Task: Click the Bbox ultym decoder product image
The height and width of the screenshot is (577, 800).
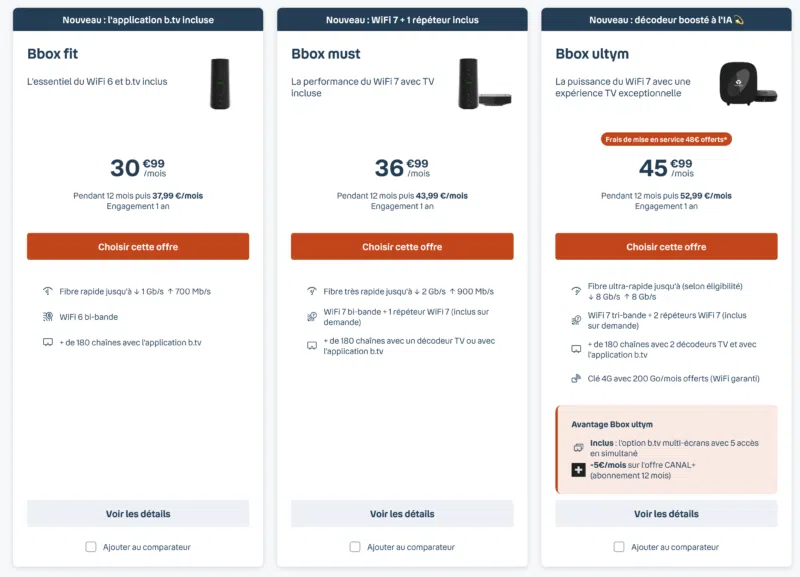Action: click(x=747, y=84)
